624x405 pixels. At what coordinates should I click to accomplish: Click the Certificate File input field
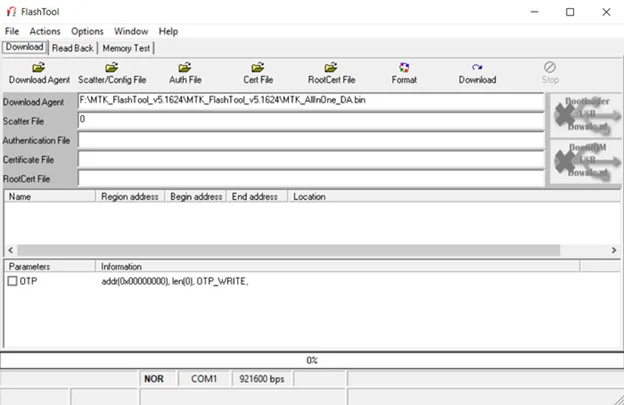(311, 159)
